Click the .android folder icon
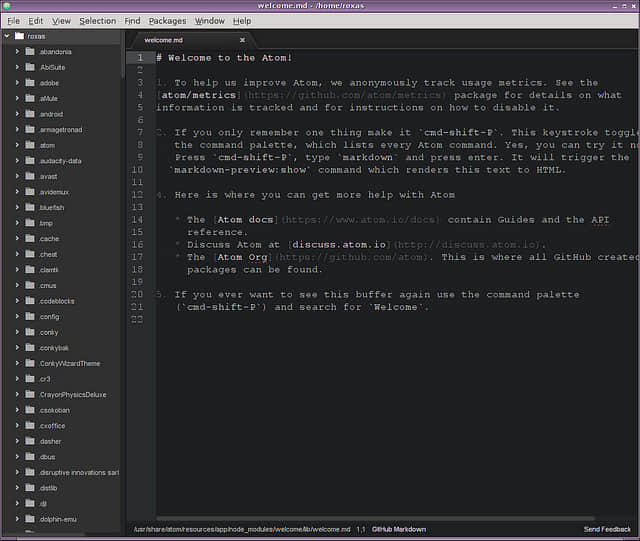This screenshot has width=640, height=541. (x=30, y=114)
